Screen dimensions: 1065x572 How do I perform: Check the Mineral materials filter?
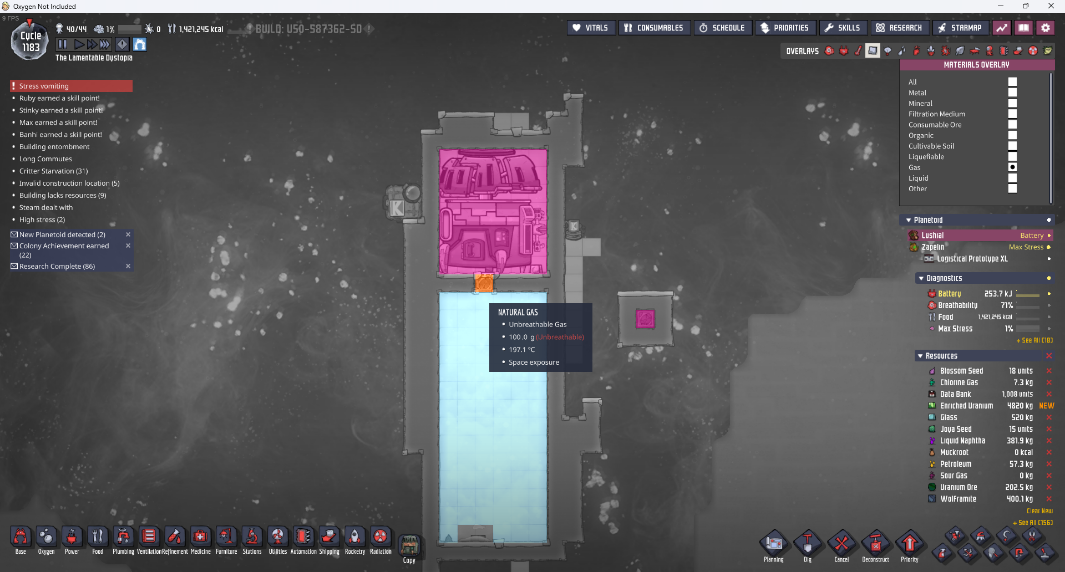[x=1012, y=103]
